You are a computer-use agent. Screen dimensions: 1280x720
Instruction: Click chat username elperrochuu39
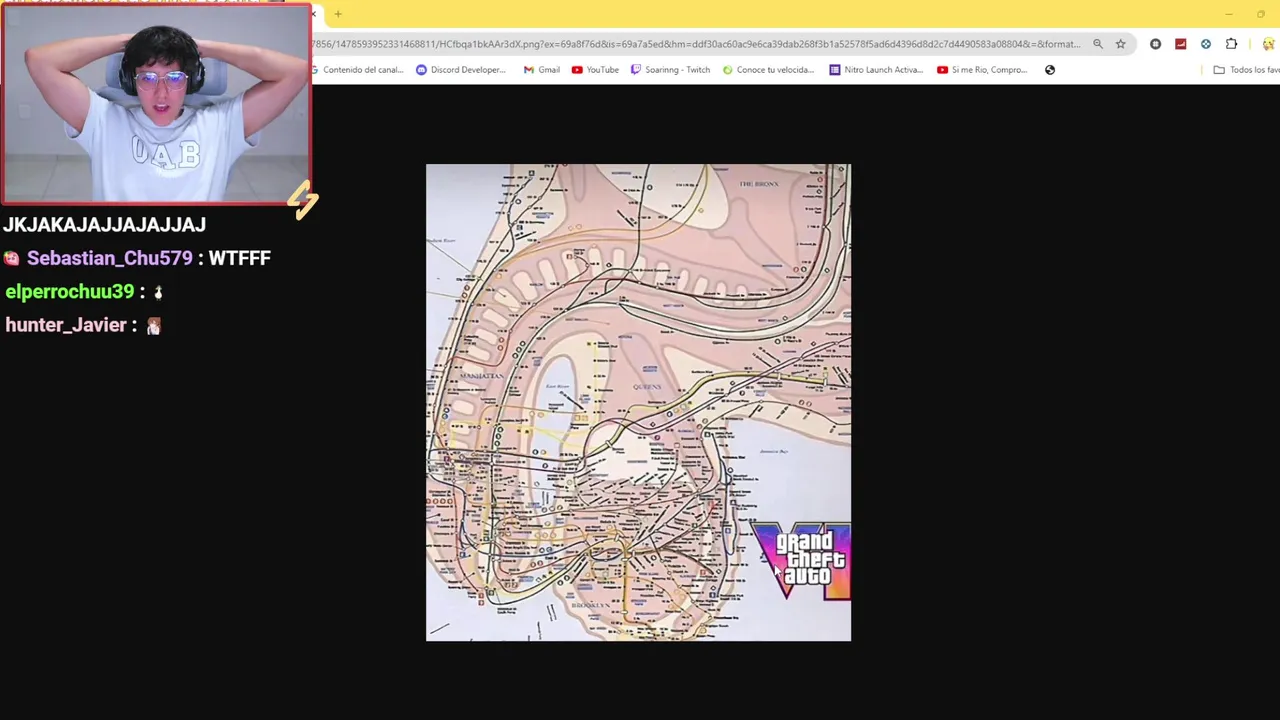click(x=70, y=292)
